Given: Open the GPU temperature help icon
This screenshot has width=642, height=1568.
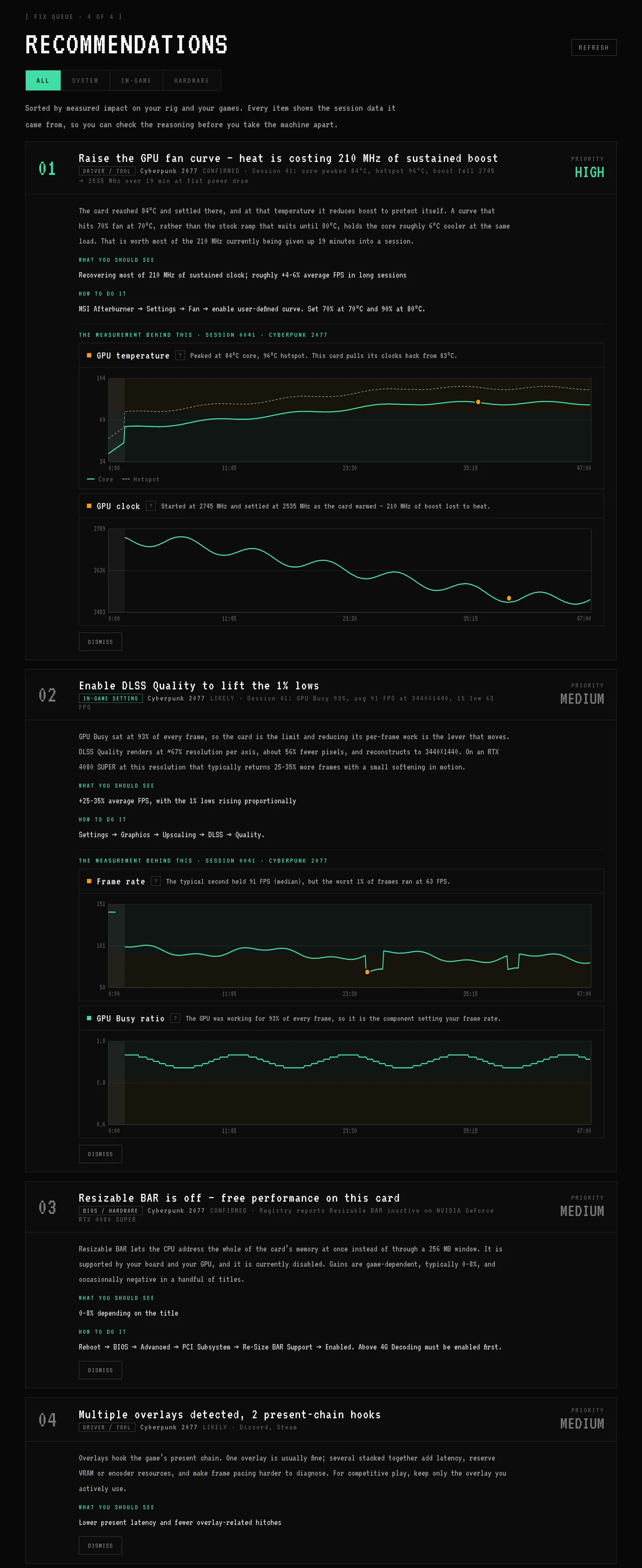Looking at the screenshot, I should pos(180,355).
